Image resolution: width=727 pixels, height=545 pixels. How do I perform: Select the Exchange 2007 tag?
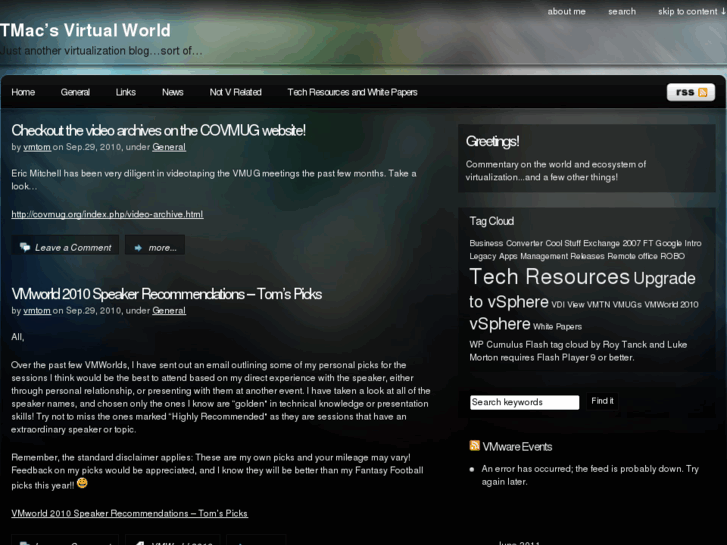pyautogui.click(x=612, y=243)
